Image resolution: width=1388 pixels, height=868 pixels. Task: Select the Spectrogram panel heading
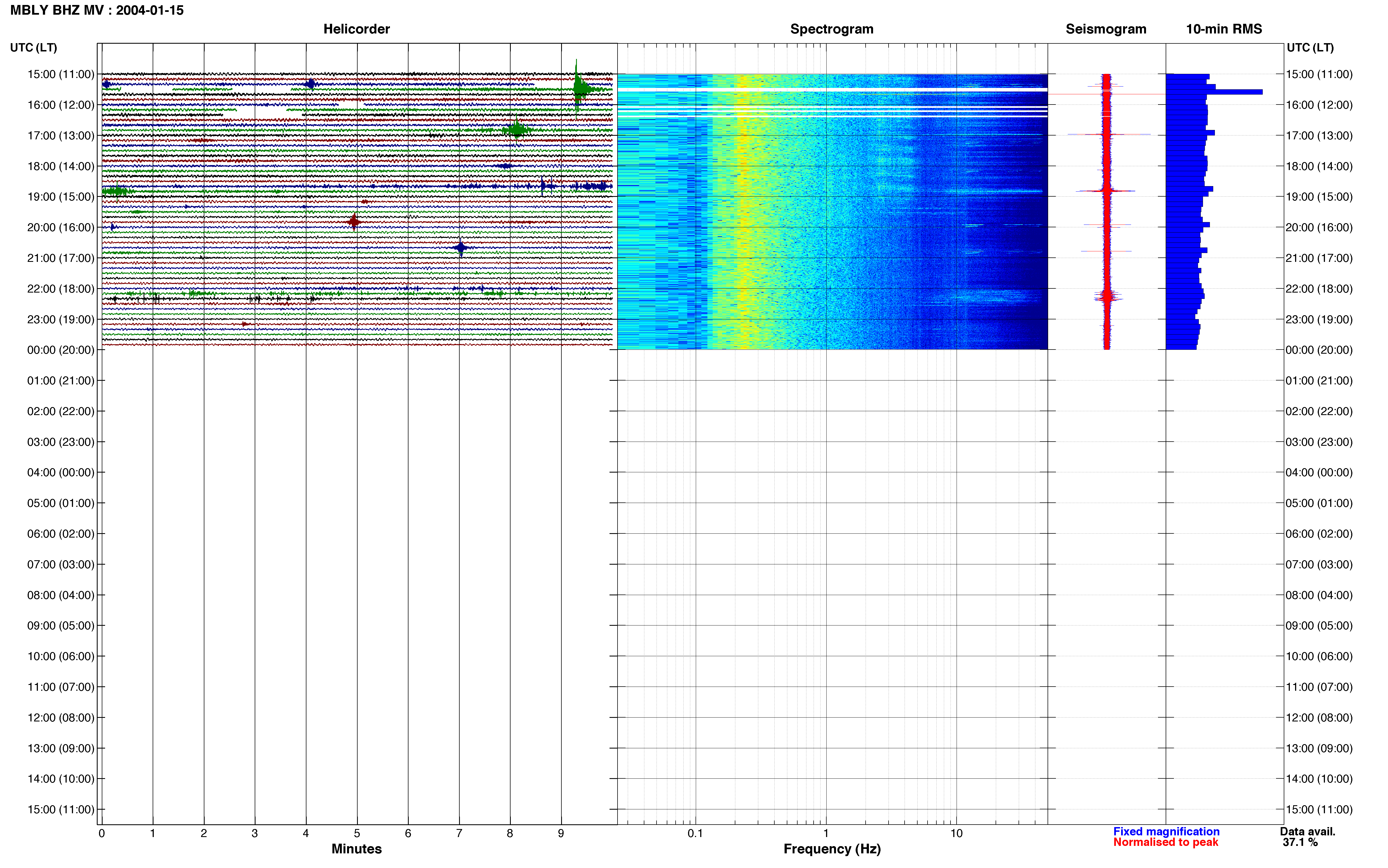coord(832,29)
